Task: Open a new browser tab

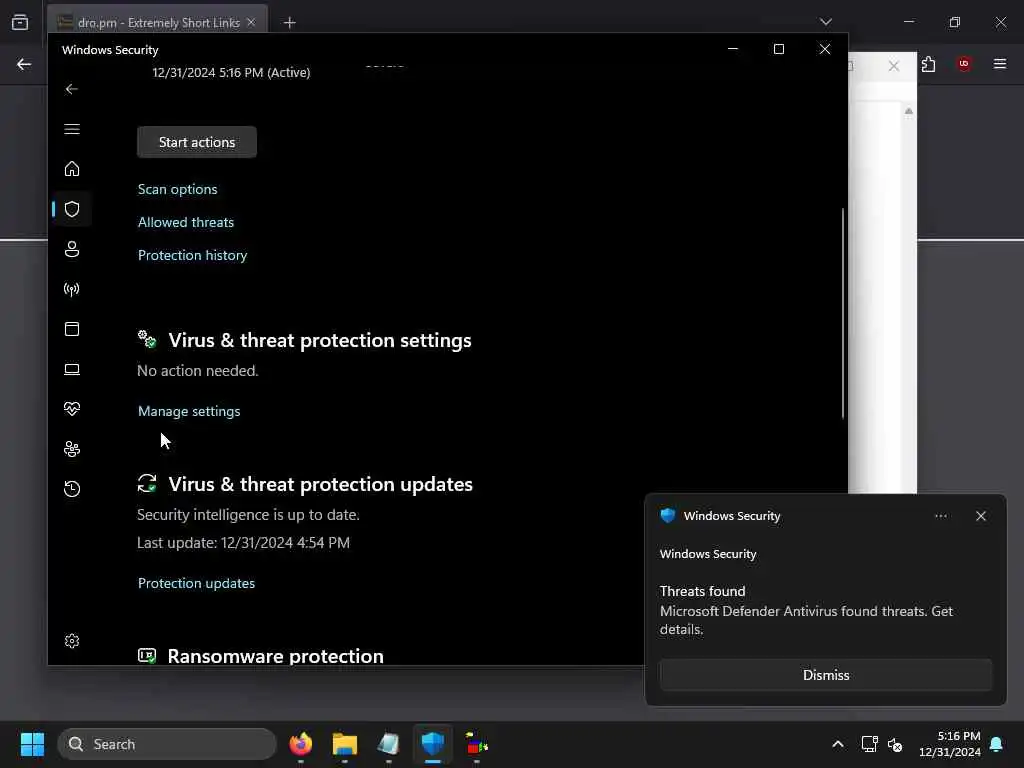Action: (289, 23)
